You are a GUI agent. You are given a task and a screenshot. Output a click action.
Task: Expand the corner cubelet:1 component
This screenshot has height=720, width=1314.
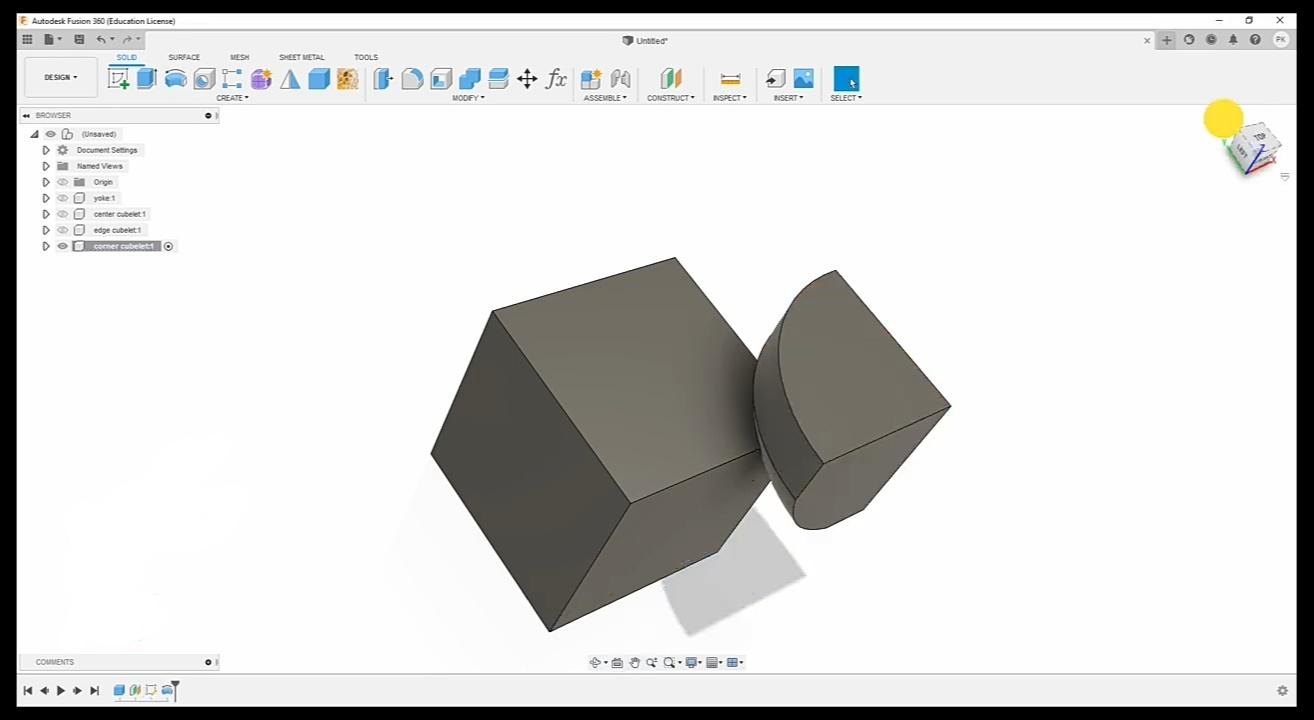point(46,246)
